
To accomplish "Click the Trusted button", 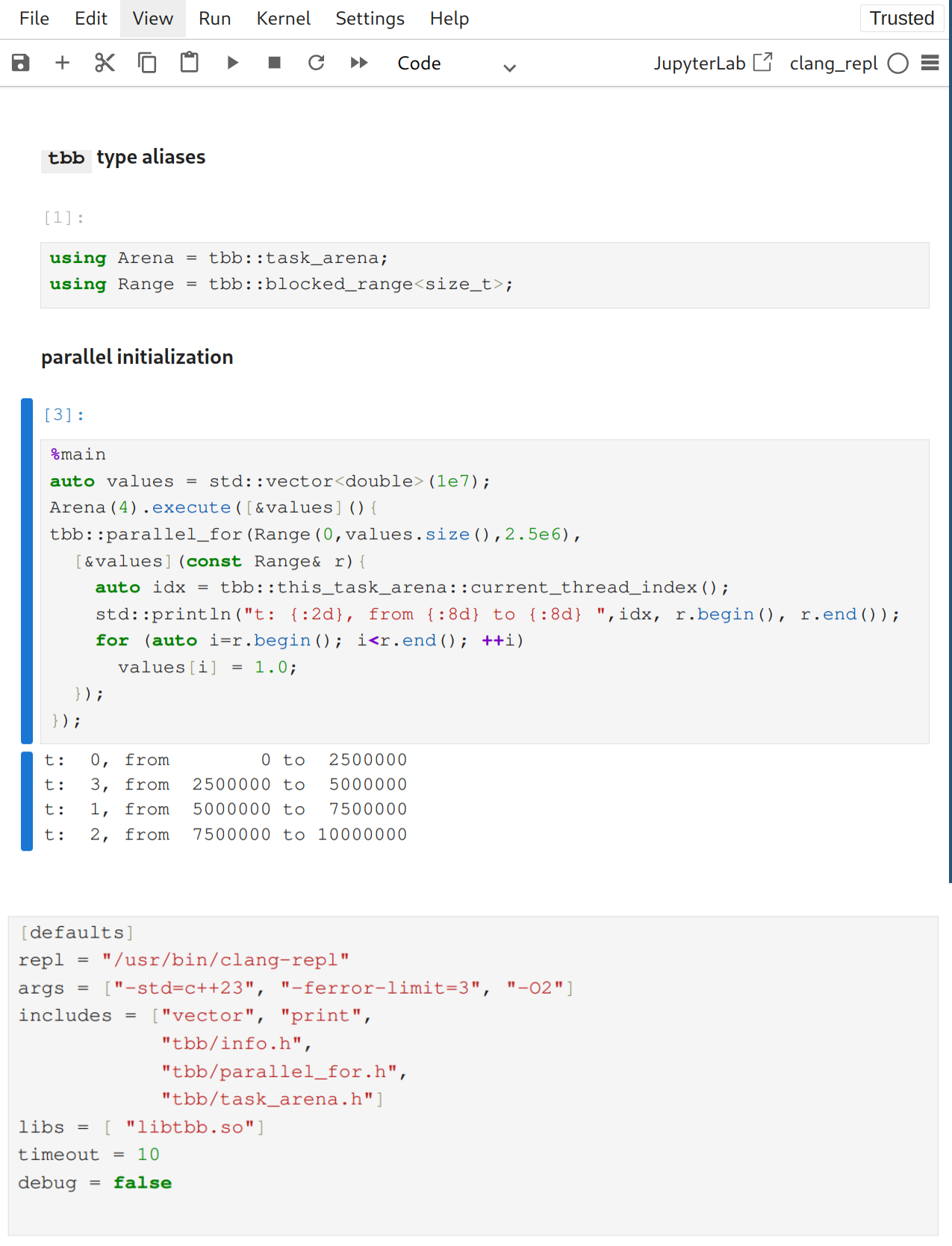I will [x=901, y=19].
